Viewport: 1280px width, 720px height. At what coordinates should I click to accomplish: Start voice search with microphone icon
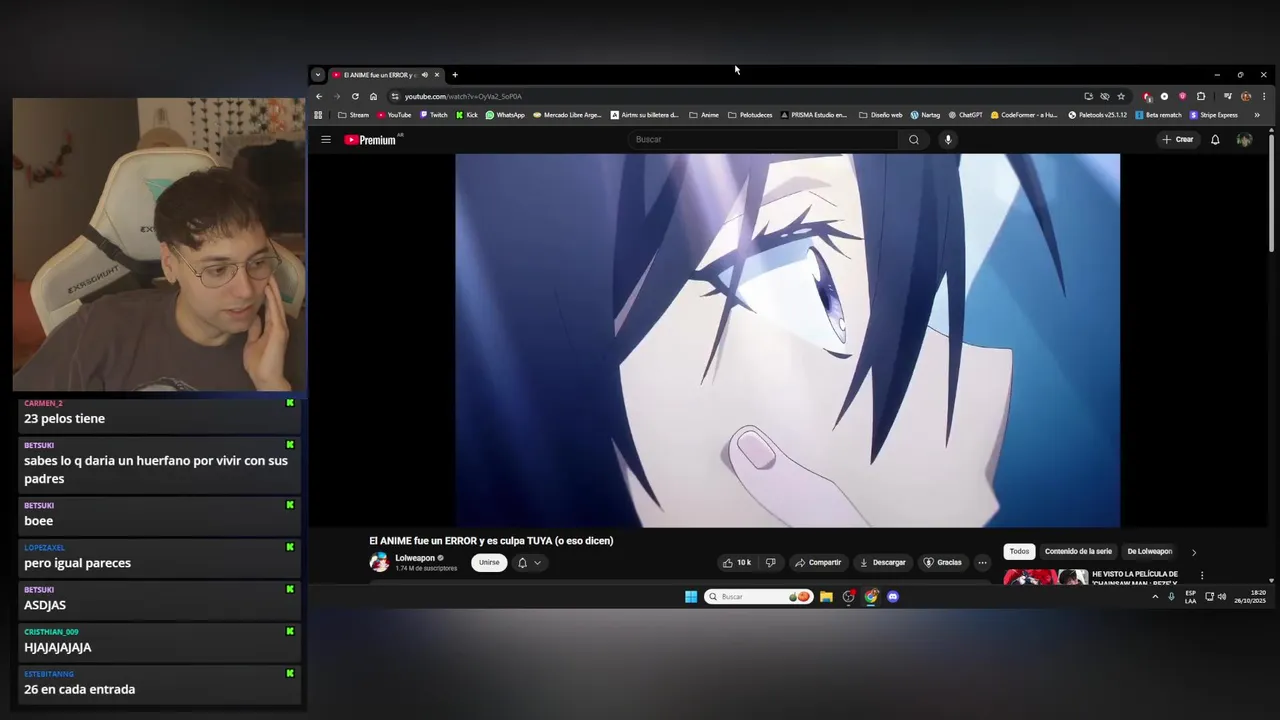pos(948,140)
